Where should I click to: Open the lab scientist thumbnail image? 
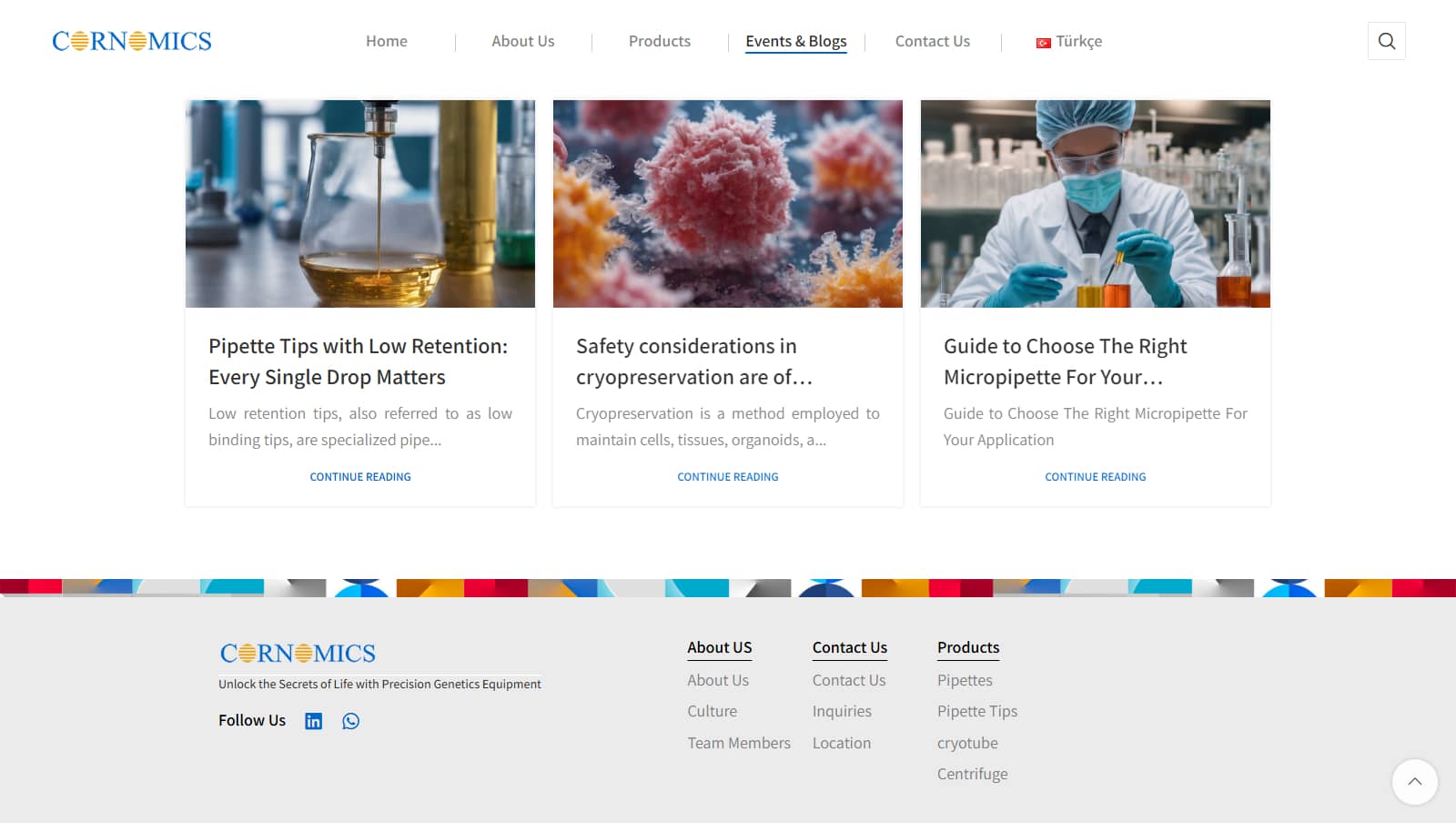pos(1095,203)
